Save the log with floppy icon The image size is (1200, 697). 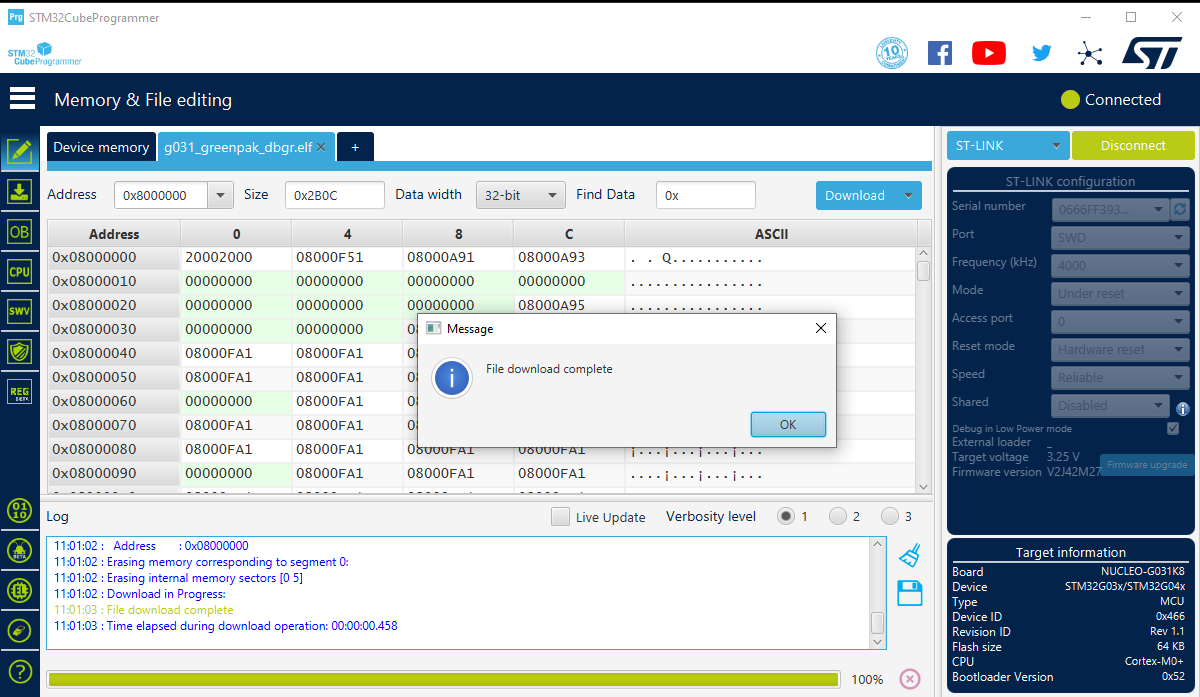pos(909,593)
